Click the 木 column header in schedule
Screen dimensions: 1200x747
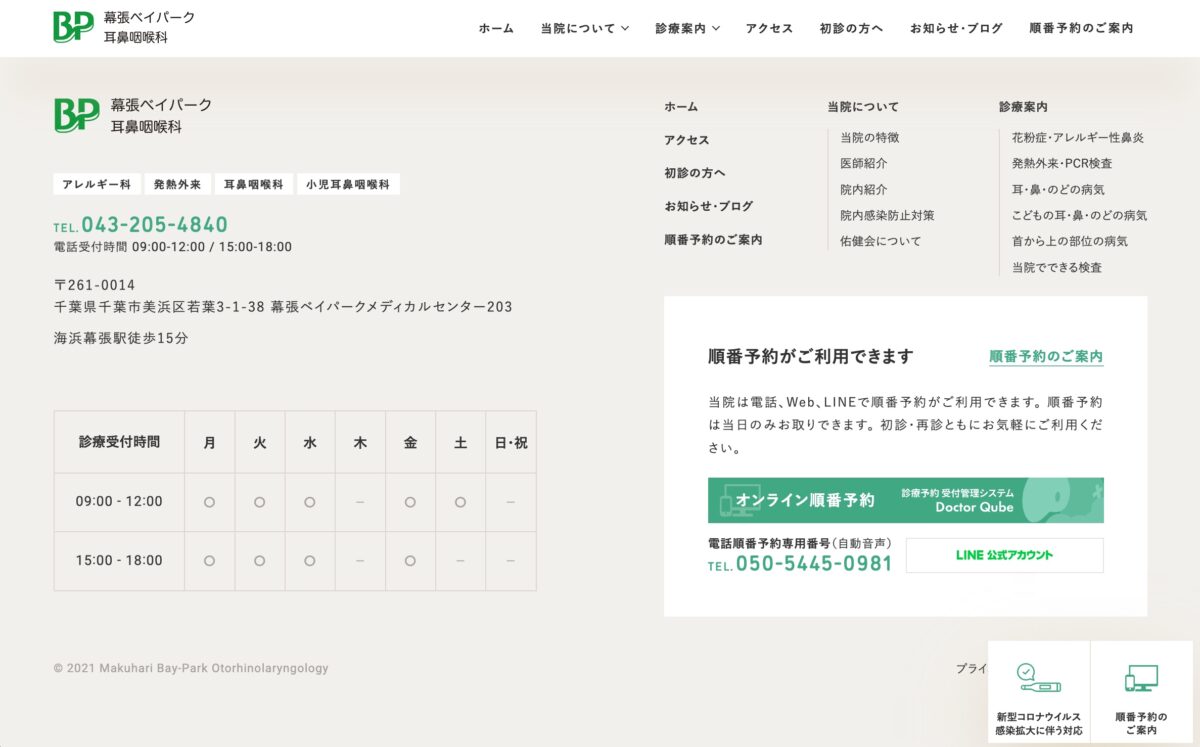360,442
